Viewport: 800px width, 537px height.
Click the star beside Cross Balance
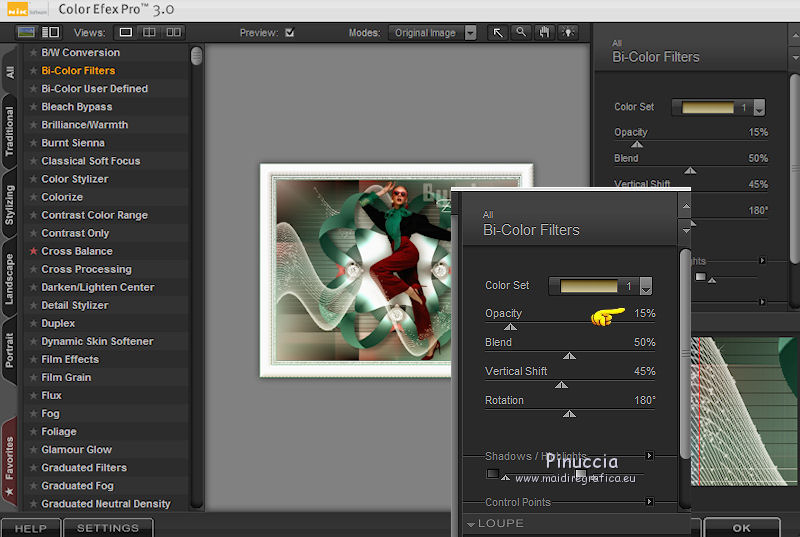tap(33, 251)
